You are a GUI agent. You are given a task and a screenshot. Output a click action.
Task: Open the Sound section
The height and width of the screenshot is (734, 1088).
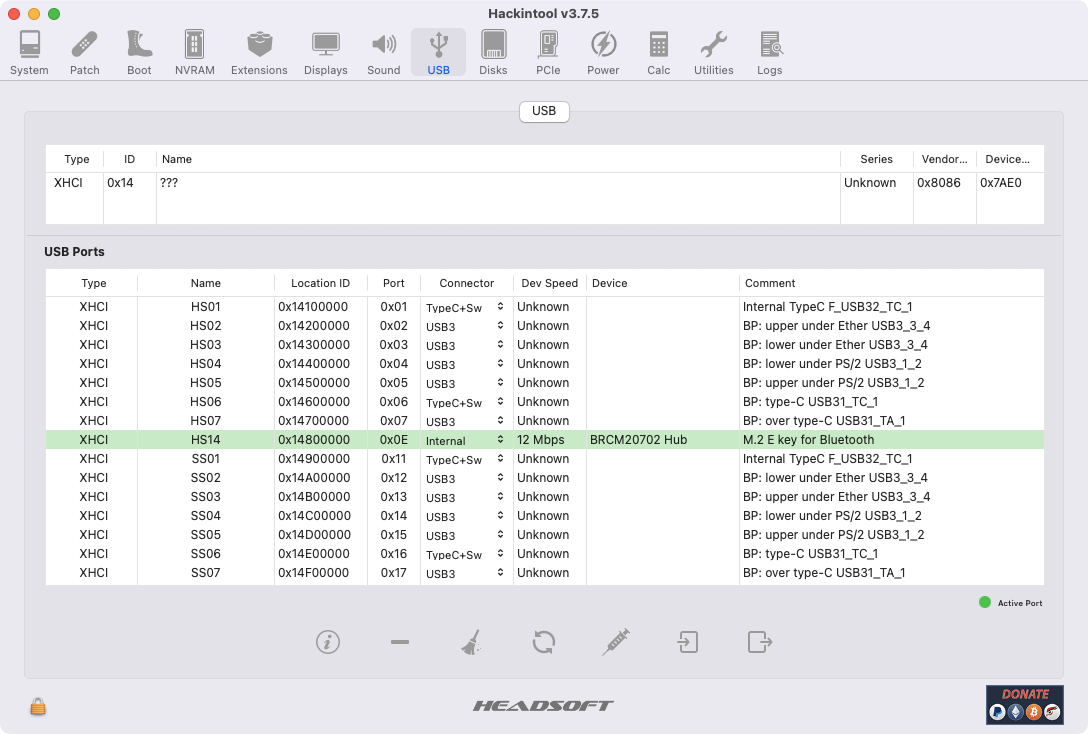(384, 53)
